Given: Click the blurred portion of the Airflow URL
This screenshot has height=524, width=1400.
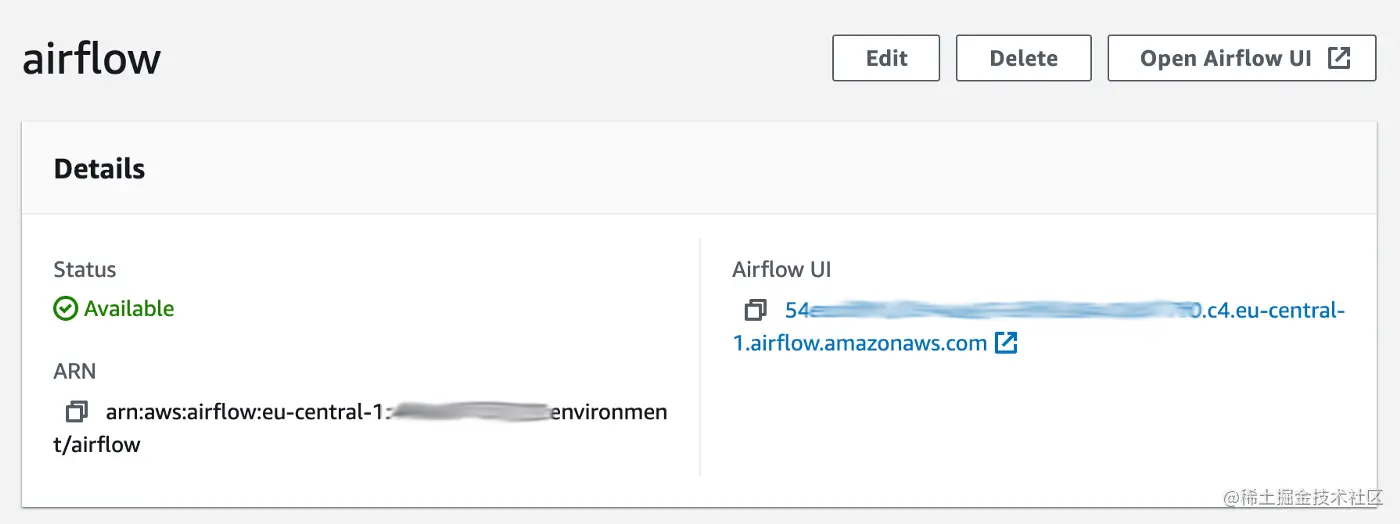Looking at the screenshot, I should [1000, 310].
